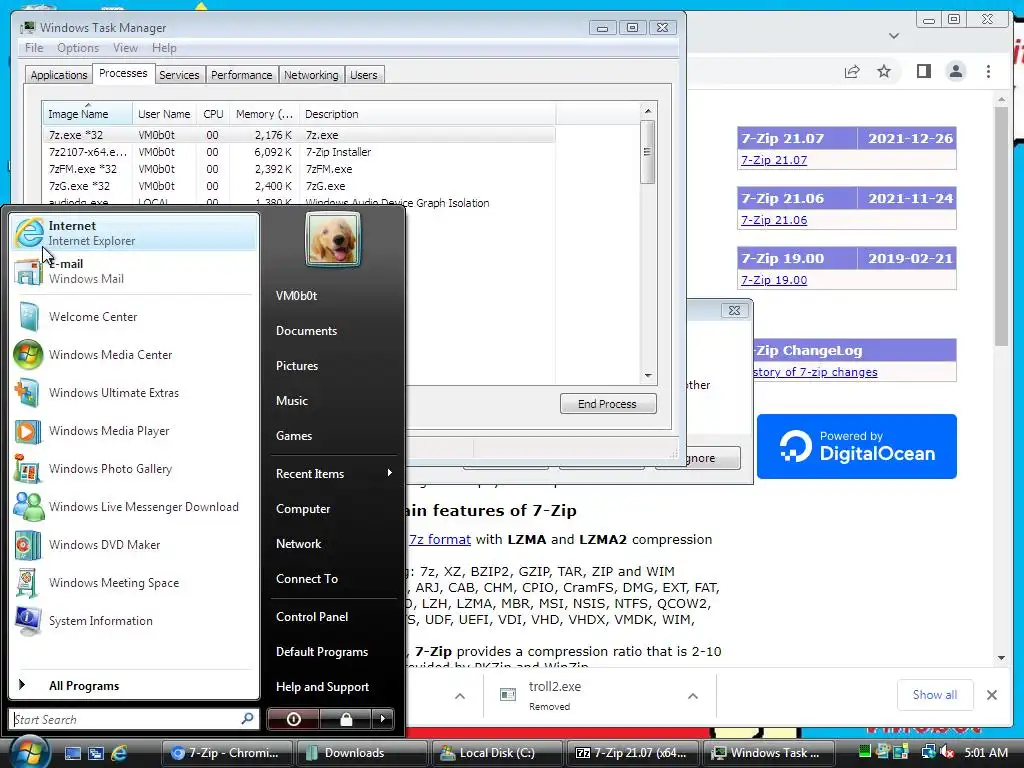
Task: Expand Recent Items submenu
Action: point(333,473)
